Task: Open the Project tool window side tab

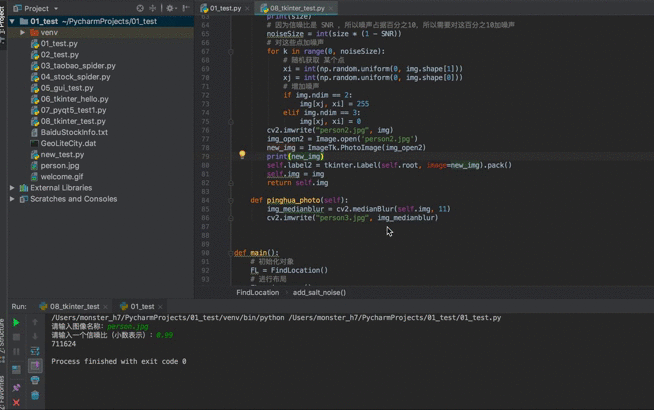Action: pyautogui.click(x=3, y=25)
